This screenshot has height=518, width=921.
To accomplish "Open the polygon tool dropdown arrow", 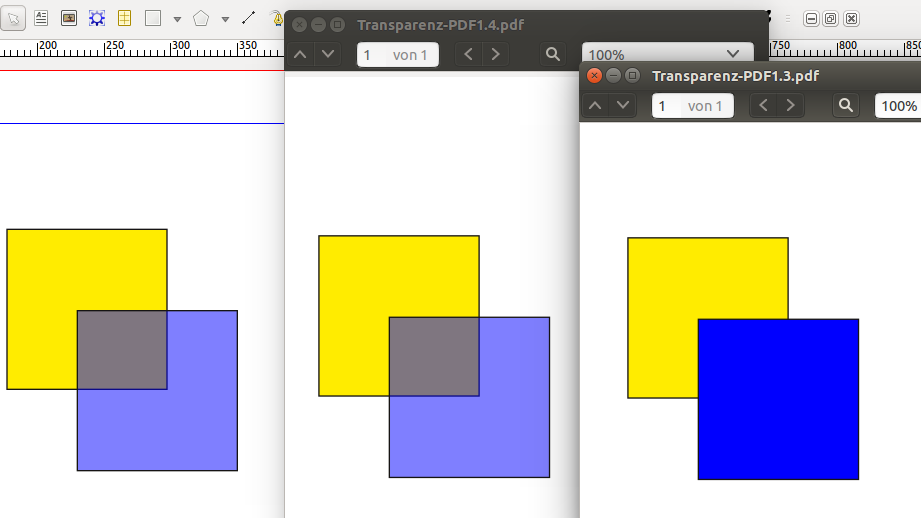I will (225, 19).
